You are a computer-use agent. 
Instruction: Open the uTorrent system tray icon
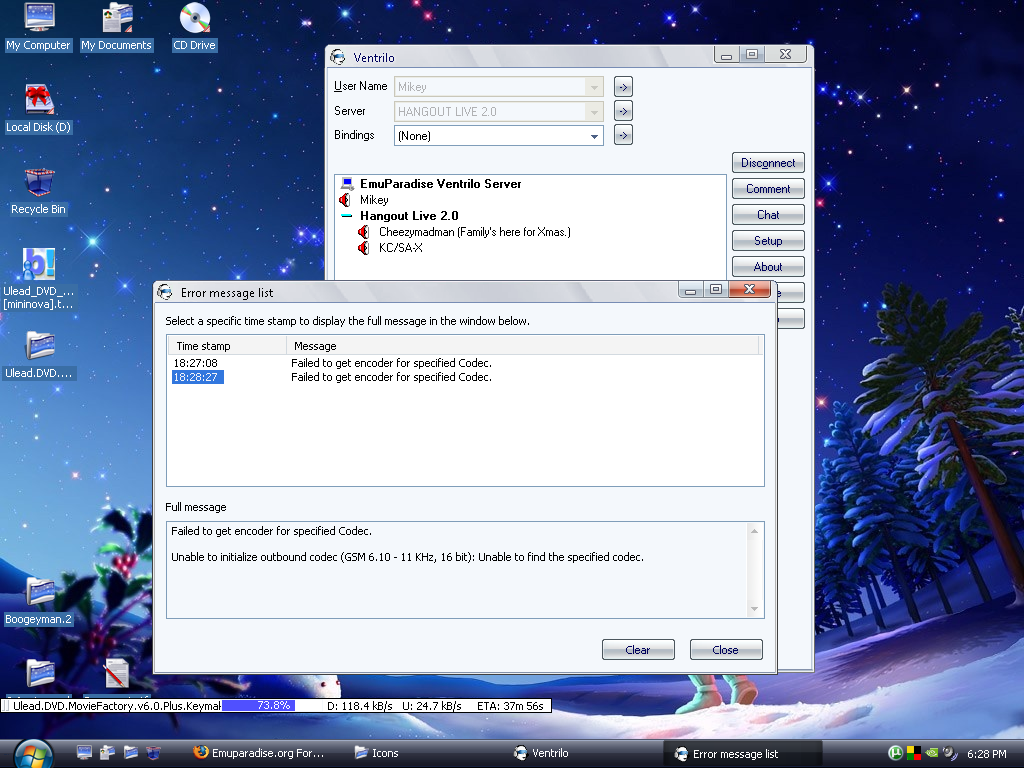point(896,753)
